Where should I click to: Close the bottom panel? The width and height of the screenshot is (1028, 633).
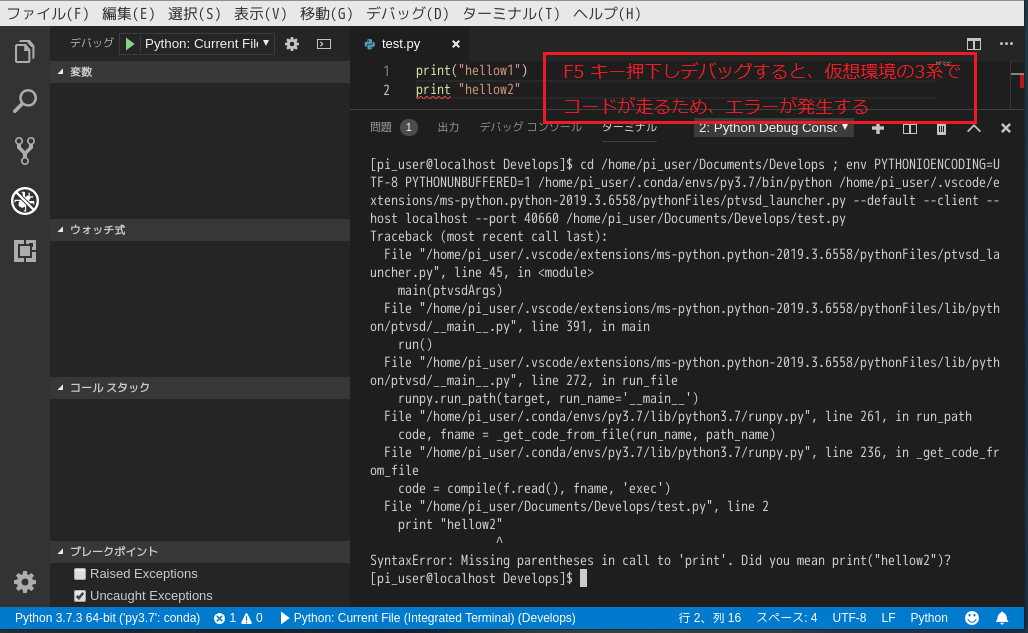pos(1006,128)
